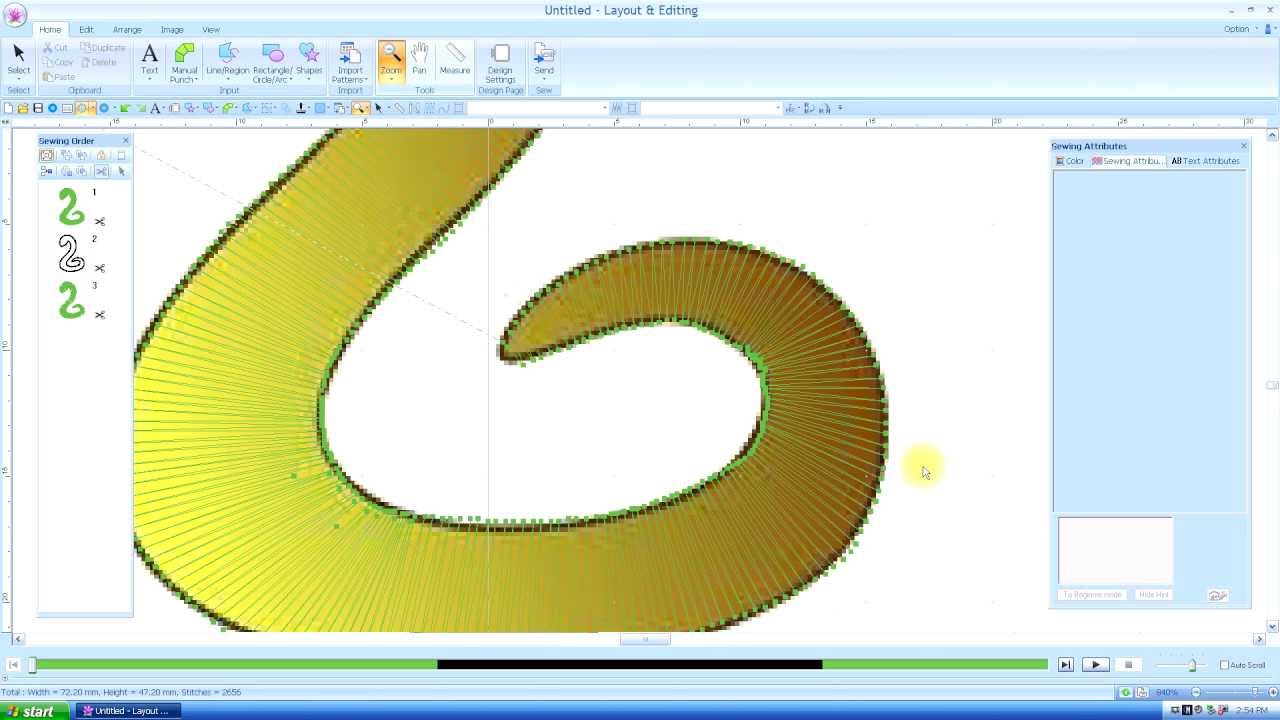The image size is (1280, 720).
Task: Click Untitled - Layout taskbar button
Action: click(x=127, y=711)
